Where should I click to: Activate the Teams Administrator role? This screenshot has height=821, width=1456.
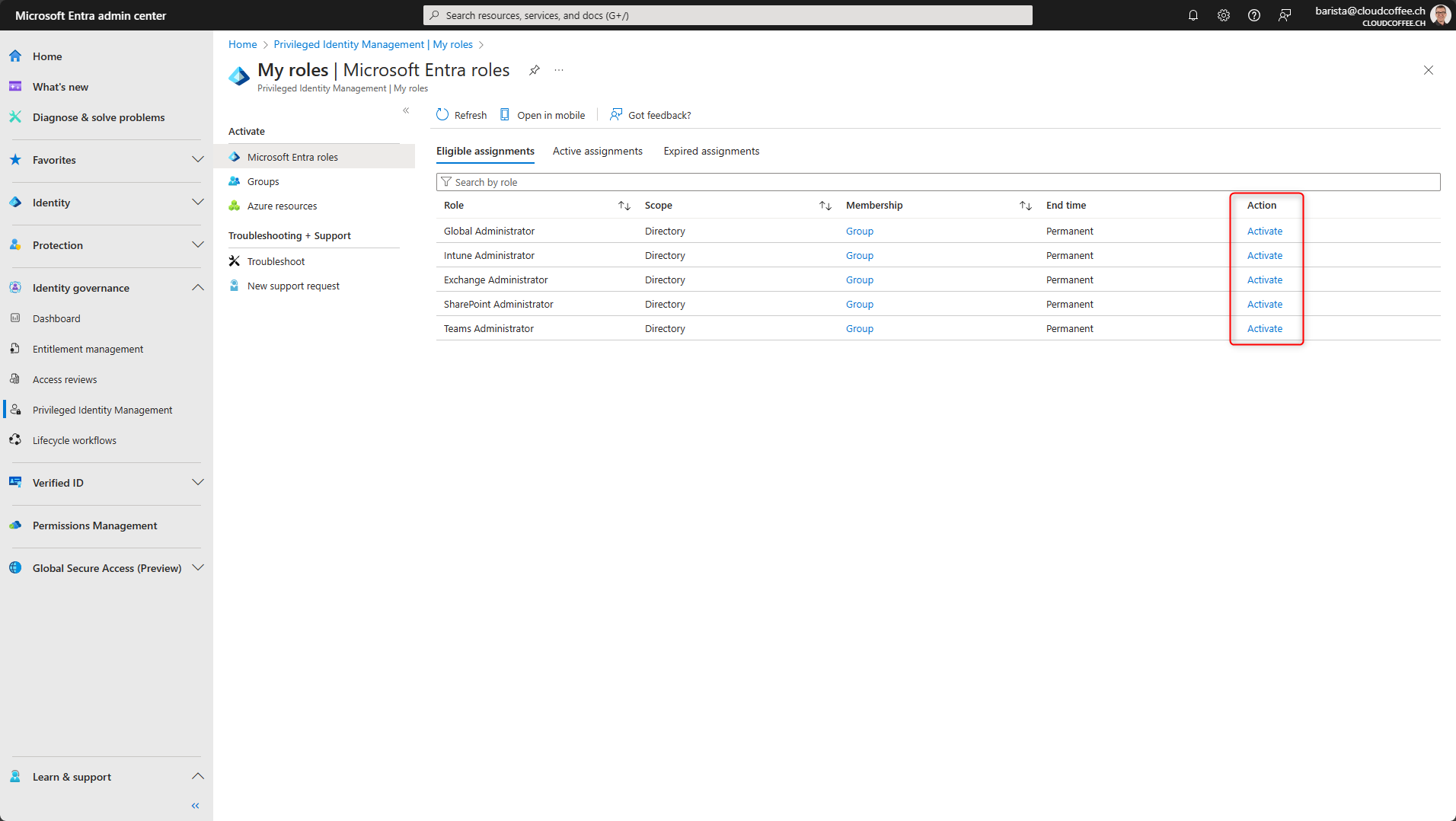[1264, 328]
